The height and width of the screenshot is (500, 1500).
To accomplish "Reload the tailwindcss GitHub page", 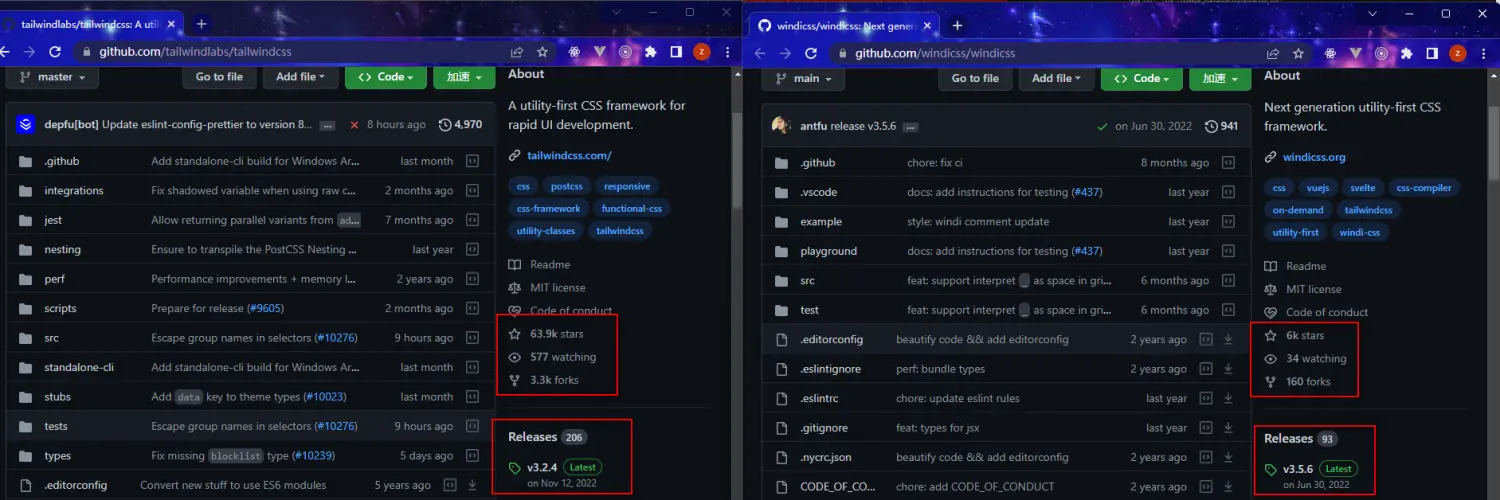I will tap(53, 52).
